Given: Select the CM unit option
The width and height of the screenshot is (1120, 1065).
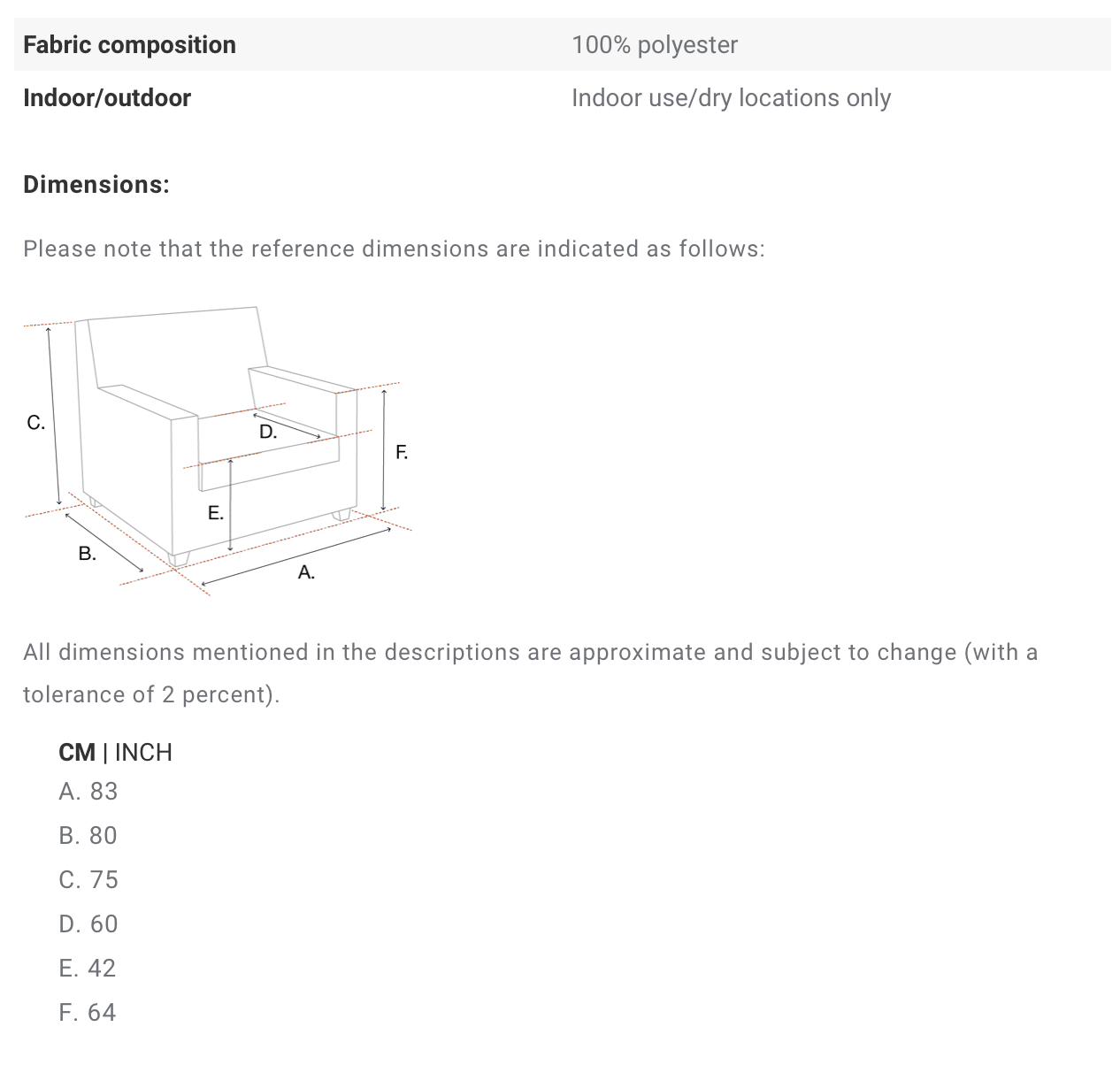Looking at the screenshot, I should (77, 752).
